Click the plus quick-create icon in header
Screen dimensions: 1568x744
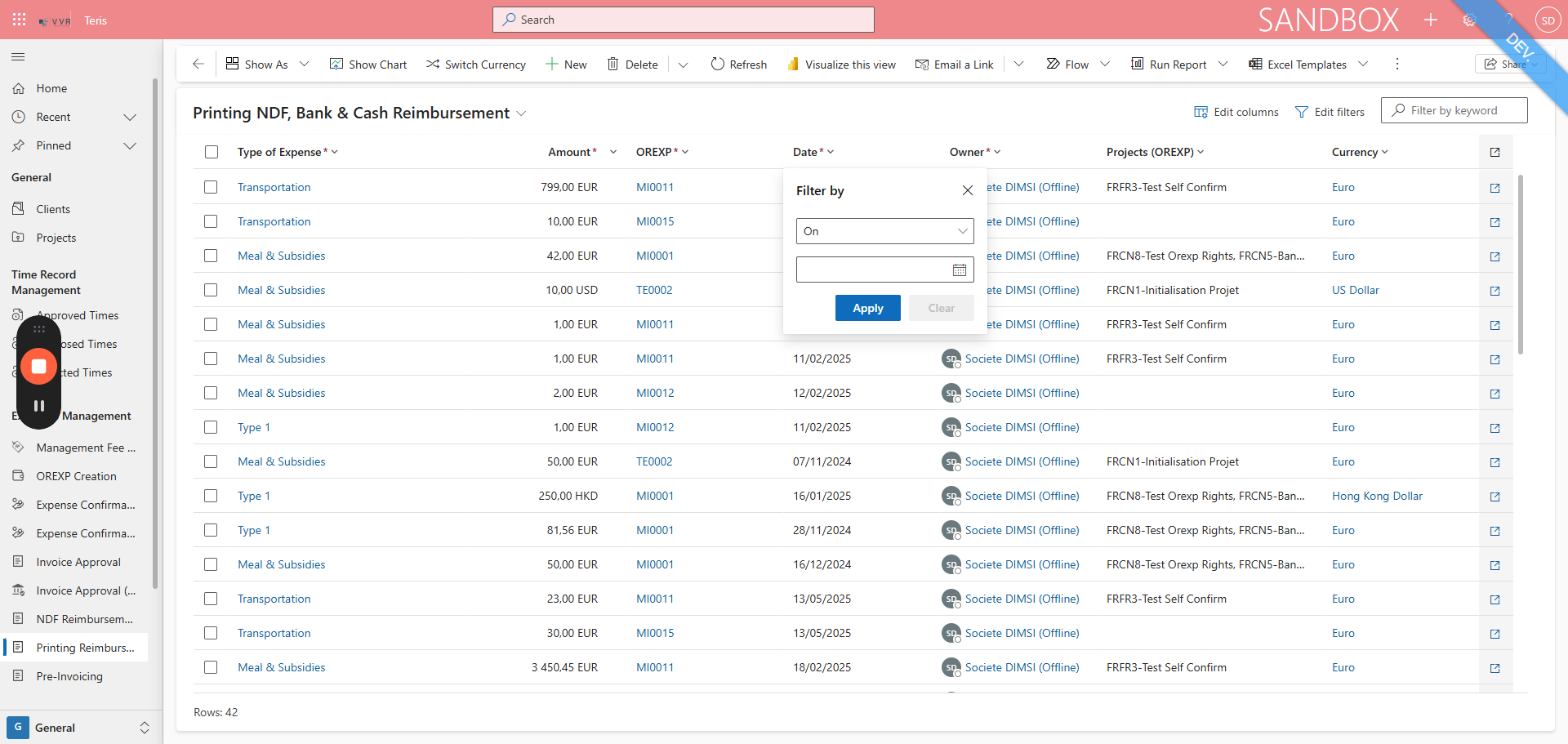[x=1431, y=20]
